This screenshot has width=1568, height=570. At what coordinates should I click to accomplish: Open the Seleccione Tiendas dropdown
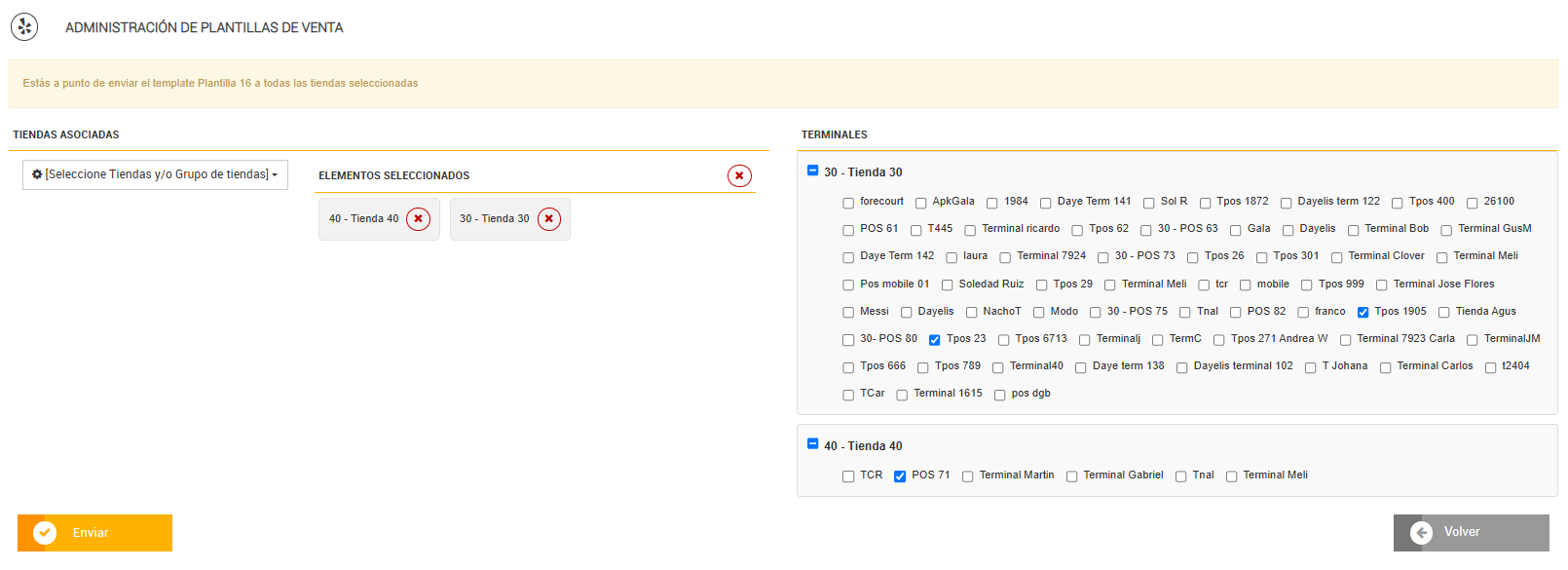(155, 174)
